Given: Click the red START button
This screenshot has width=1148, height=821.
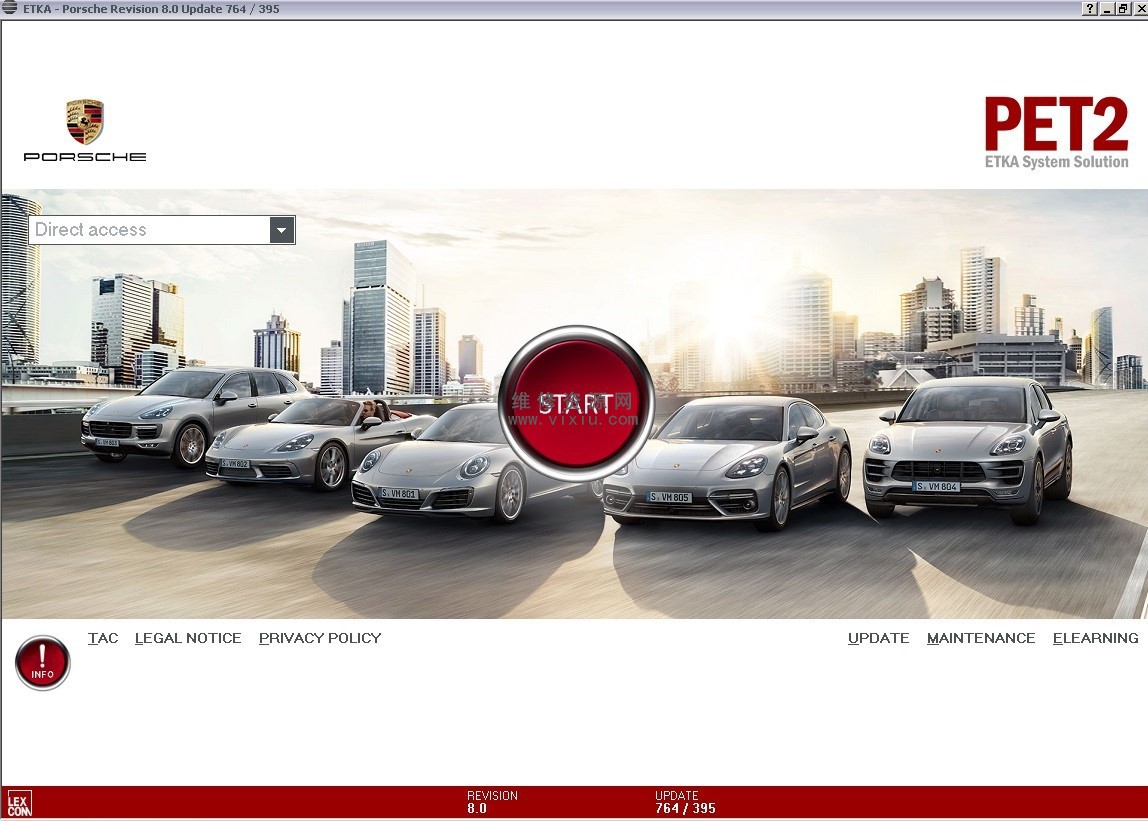Looking at the screenshot, I should coord(576,403).
